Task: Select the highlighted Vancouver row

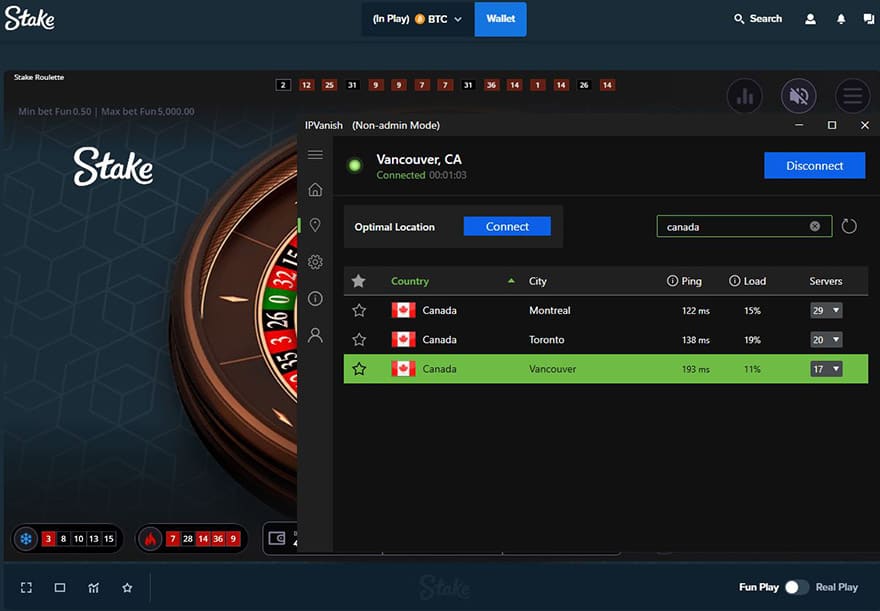Action: tap(606, 369)
